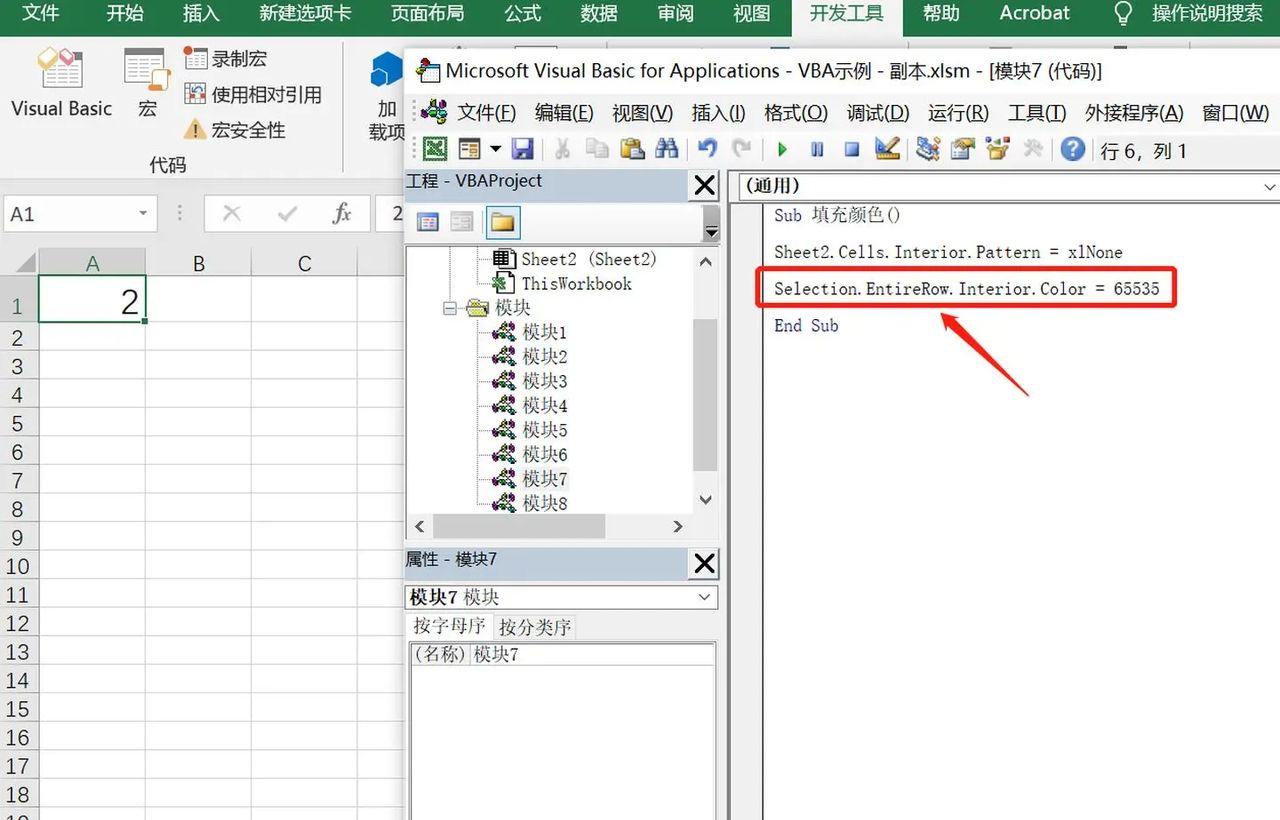Click the Undo icon in the VBA toolbar

709,149
